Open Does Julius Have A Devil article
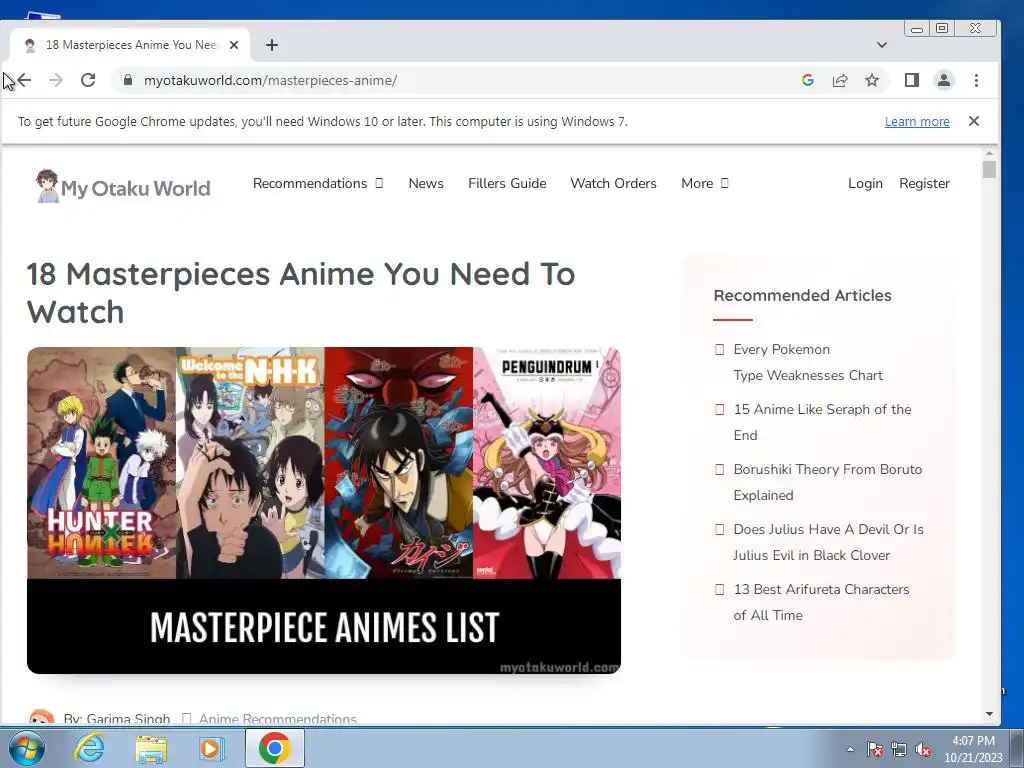Screen dimensions: 1024x768 [828, 543]
